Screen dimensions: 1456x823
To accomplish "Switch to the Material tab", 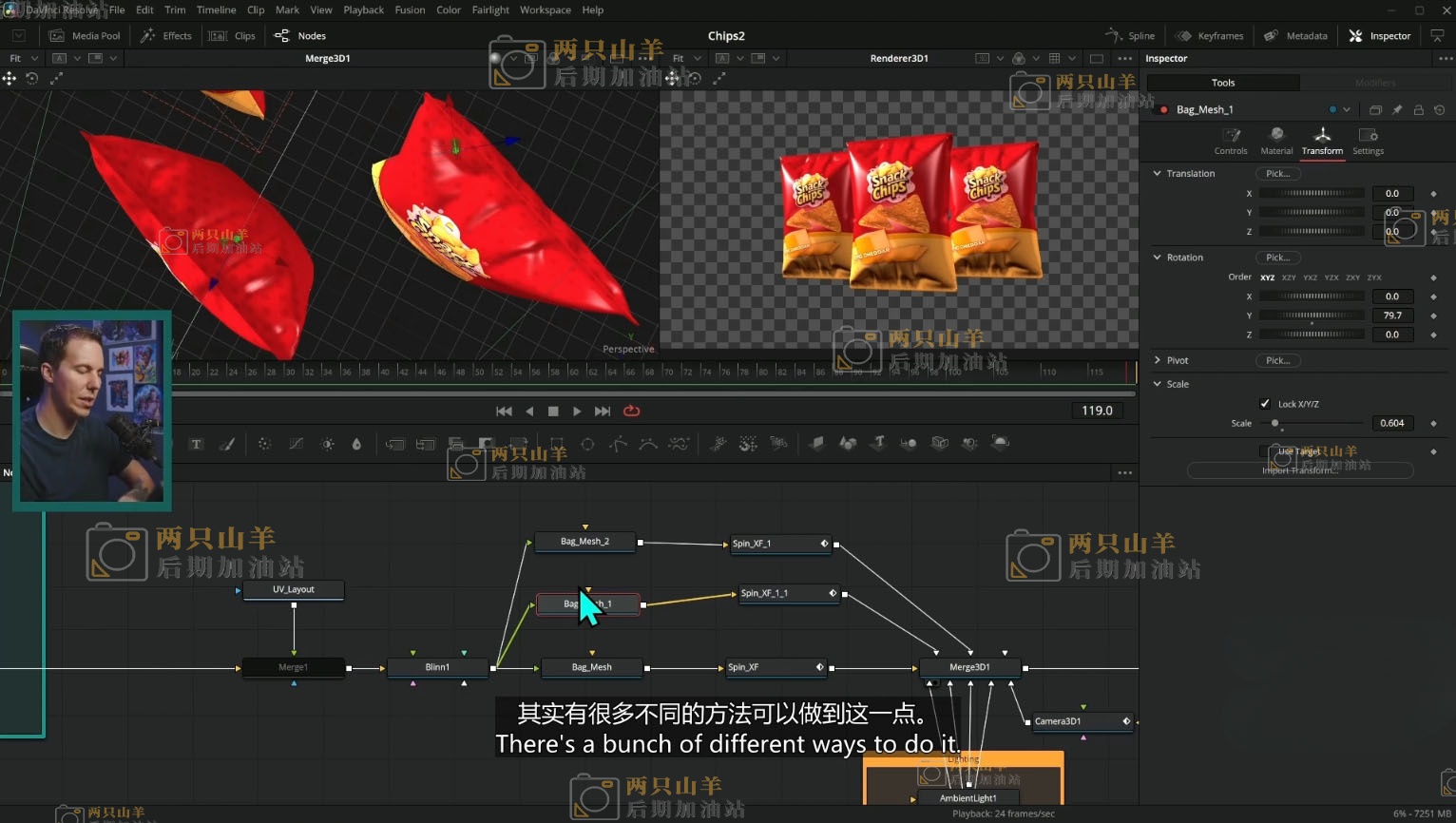I will coord(1276,140).
